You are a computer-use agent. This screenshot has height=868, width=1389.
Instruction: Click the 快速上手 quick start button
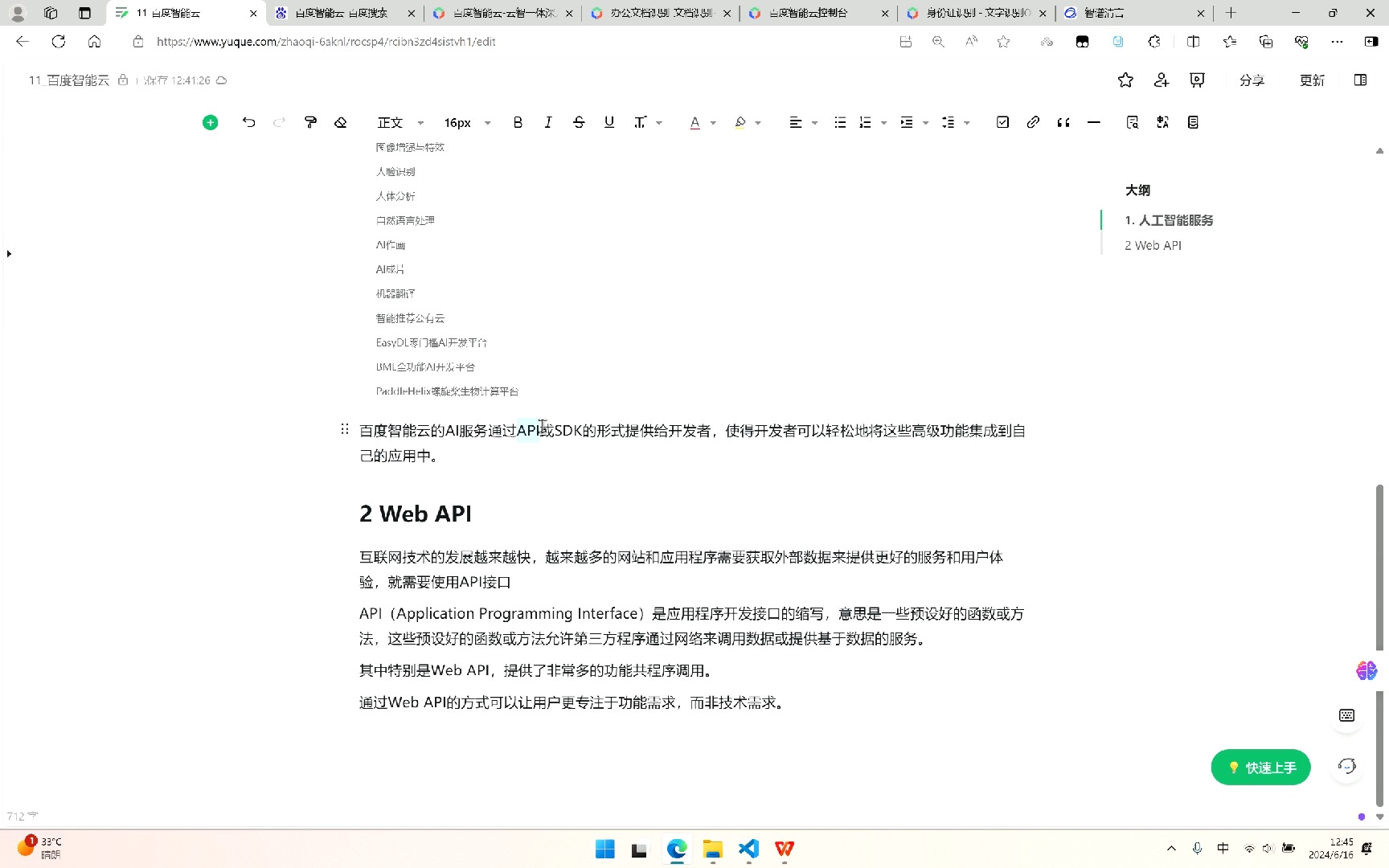click(1260, 768)
